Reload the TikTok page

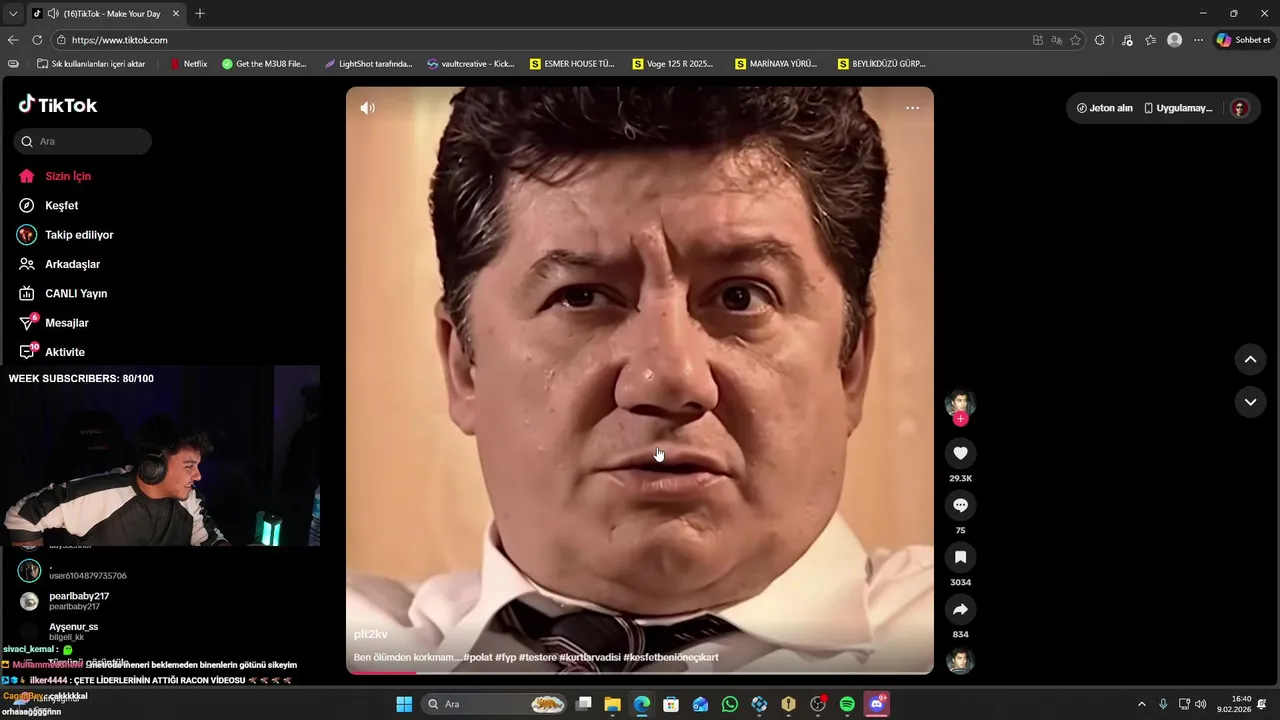click(37, 40)
